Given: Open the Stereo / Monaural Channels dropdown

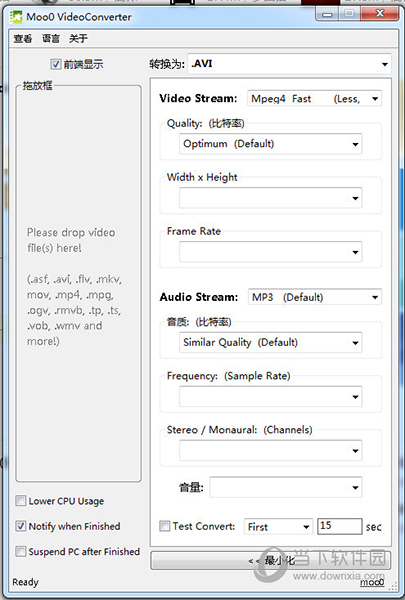Looking at the screenshot, I should pyautogui.click(x=271, y=450).
